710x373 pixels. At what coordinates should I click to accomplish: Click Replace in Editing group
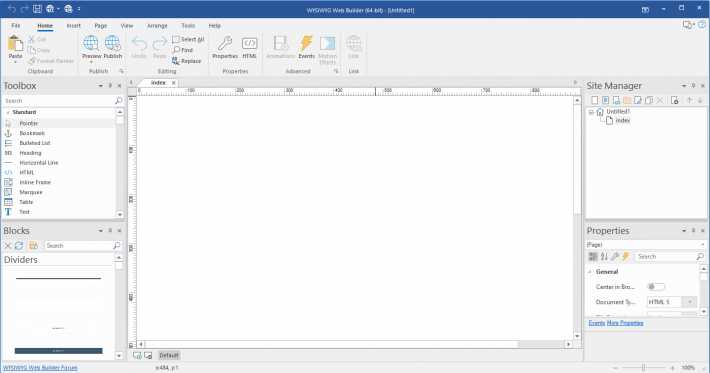(186, 61)
